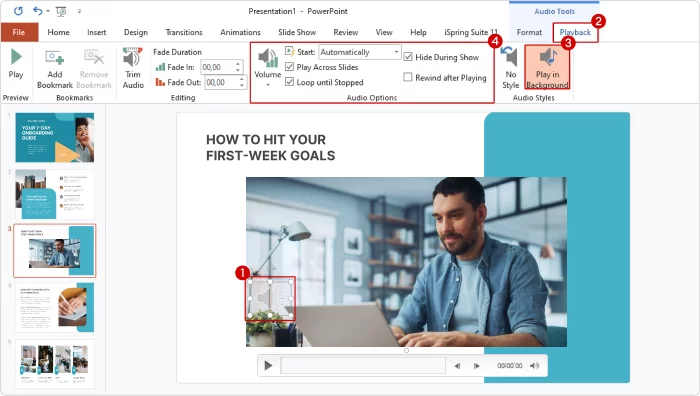
Task: Click the Fade Out duration field
Action: coord(221,83)
